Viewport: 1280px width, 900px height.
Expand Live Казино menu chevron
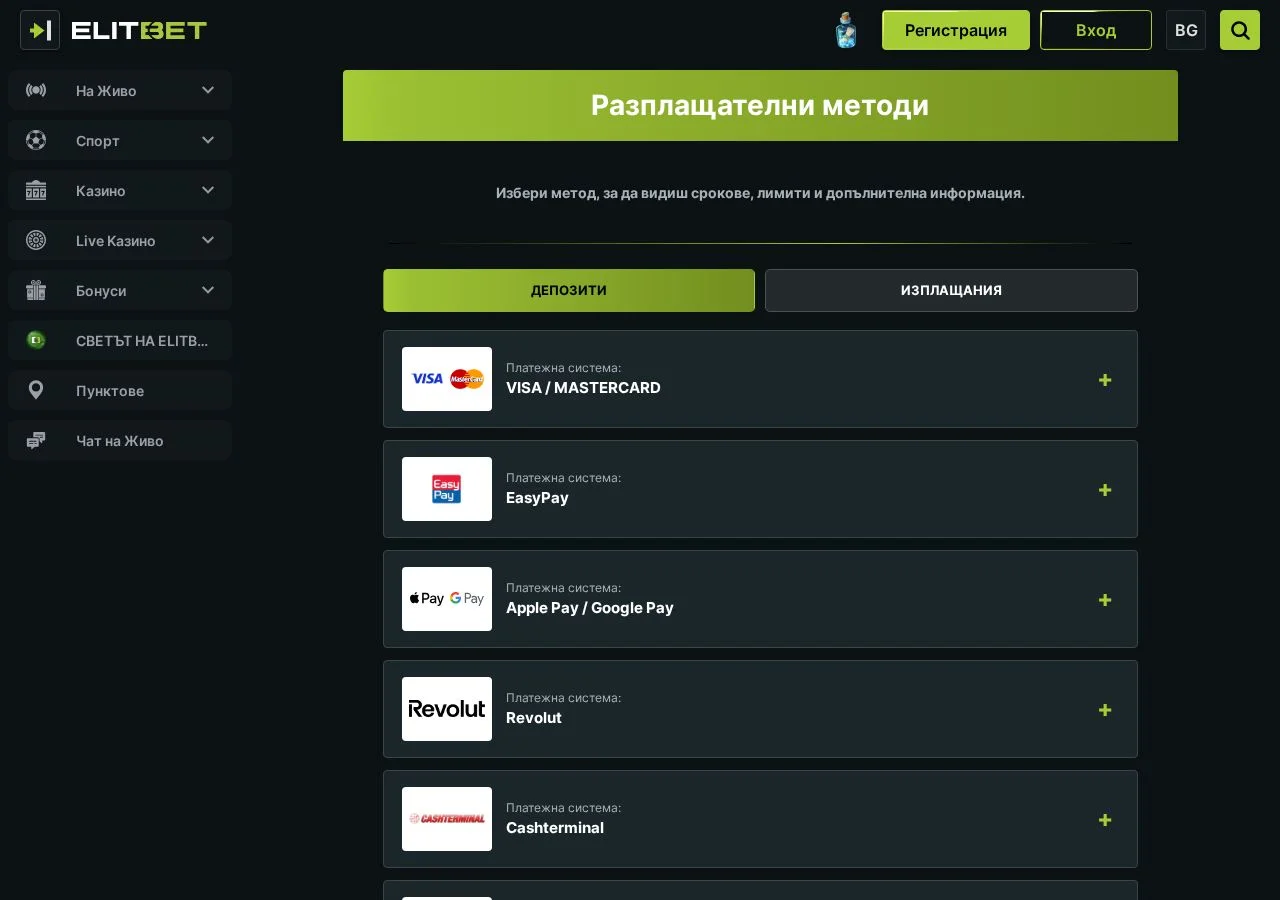[x=208, y=240]
